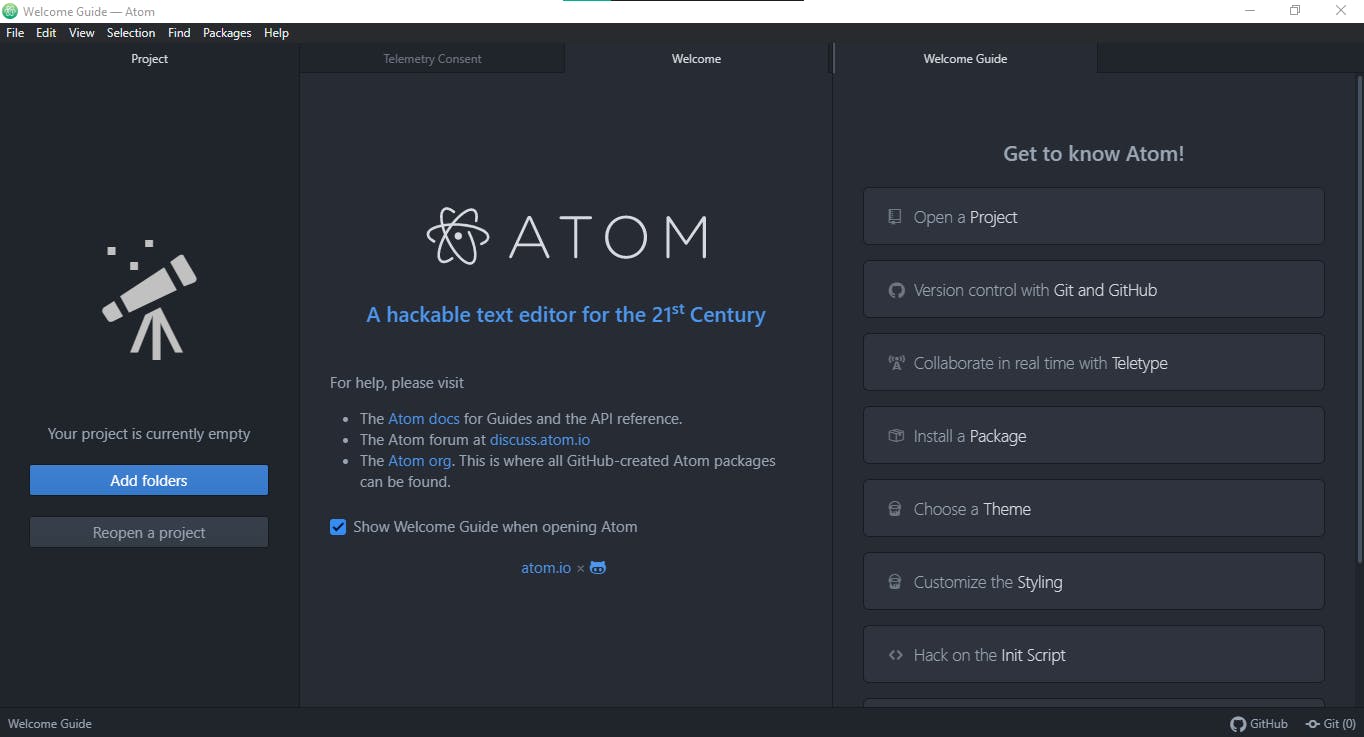Image resolution: width=1364 pixels, height=737 pixels.
Task: Open the Packages menu
Action: [x=227, y=33]
